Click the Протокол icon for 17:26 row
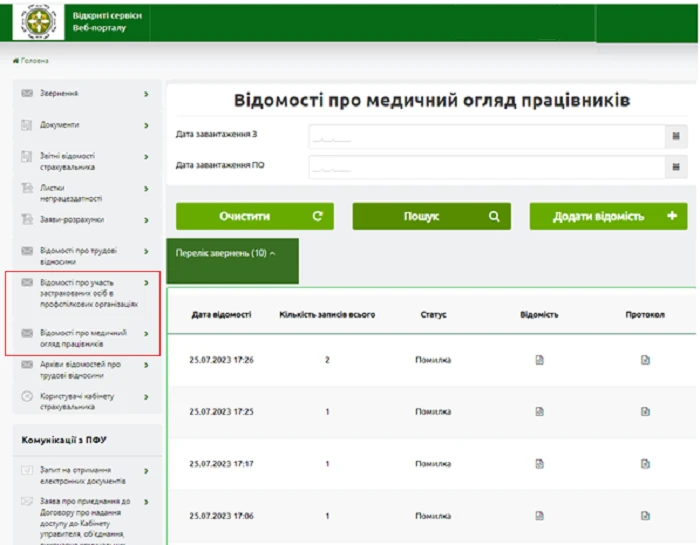 645,360
